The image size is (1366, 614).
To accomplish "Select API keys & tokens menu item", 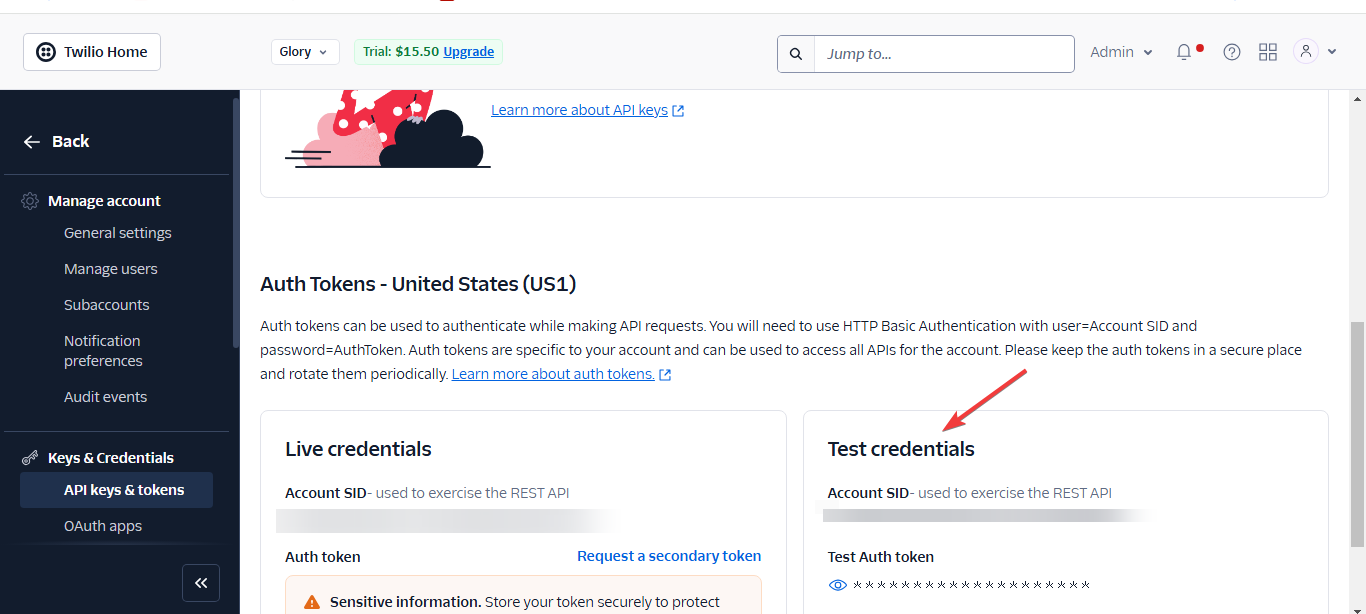I will [x=116, y=490].
